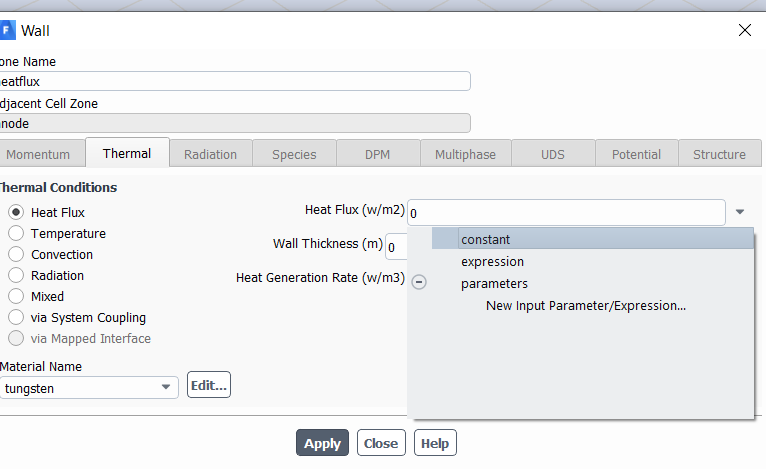Click the Heat Flux value field
766x469 pixels.
[566, 213]
